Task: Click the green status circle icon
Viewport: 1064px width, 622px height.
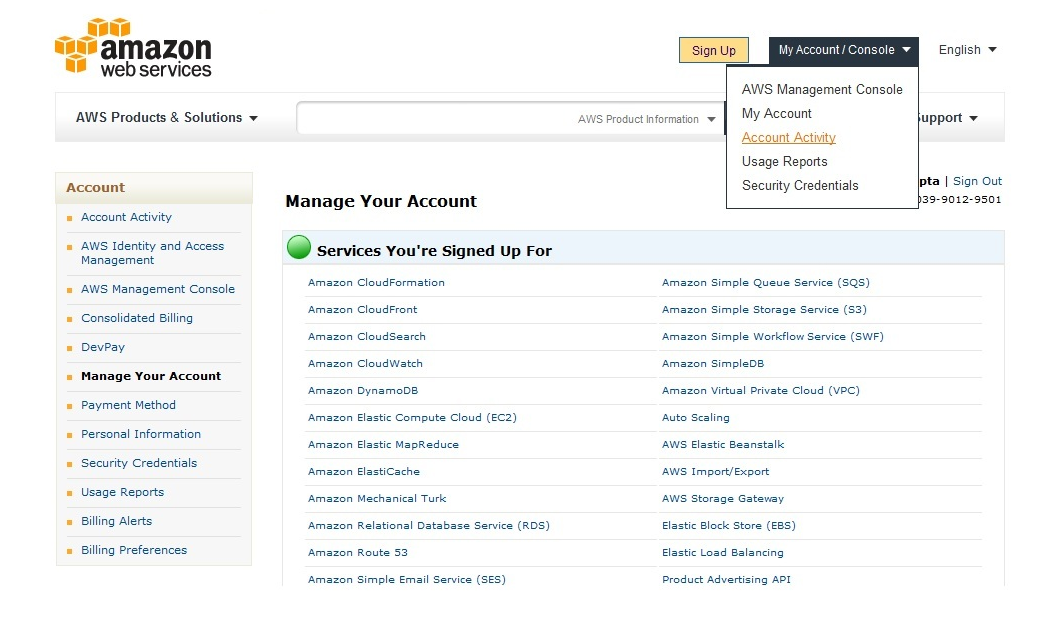Action: coord(298,247)
